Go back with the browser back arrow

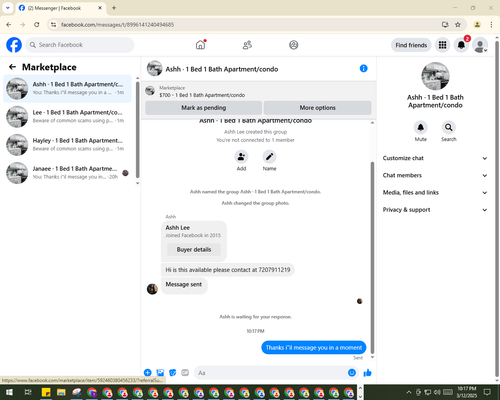click(9, 25)
